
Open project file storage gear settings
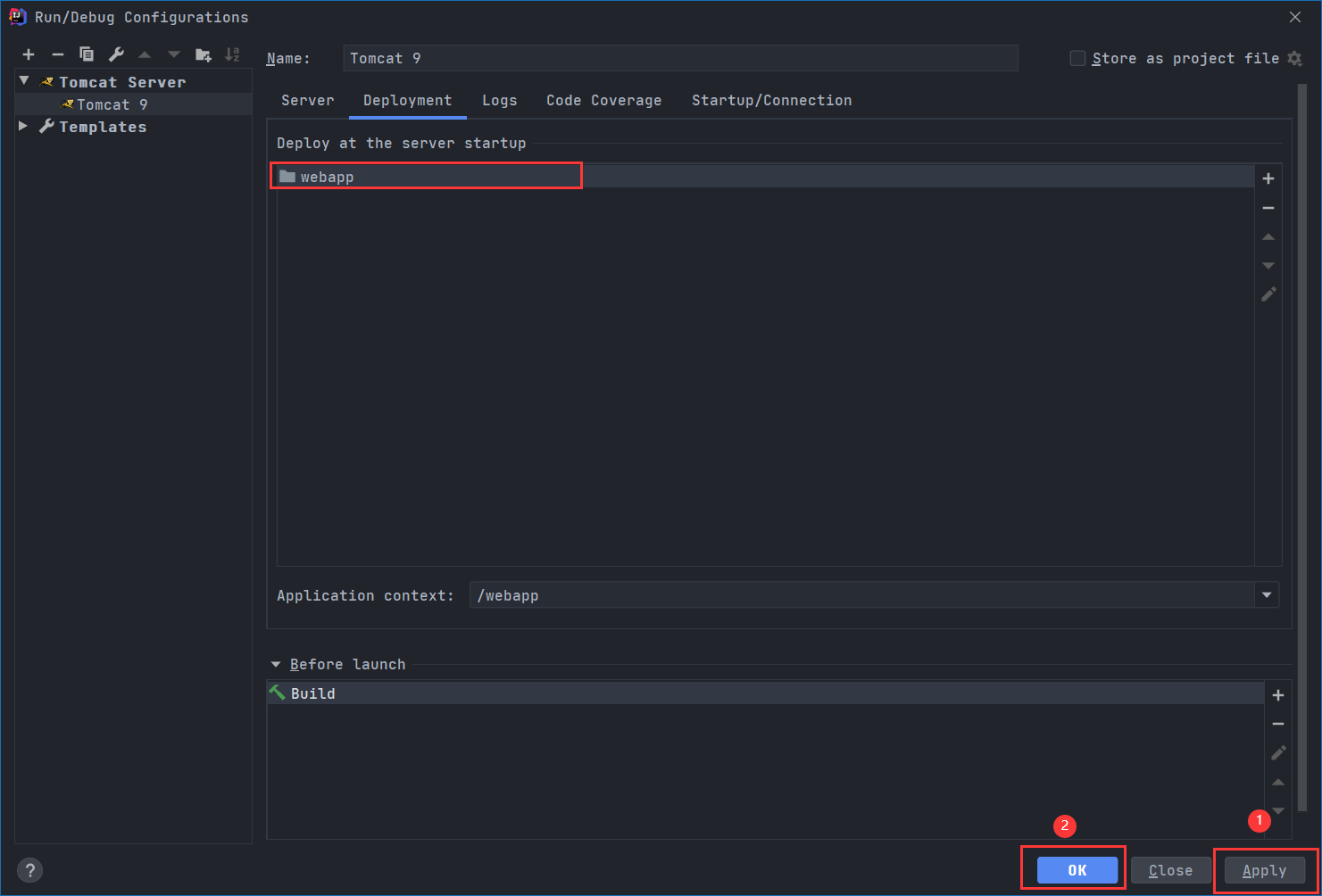1295,59
